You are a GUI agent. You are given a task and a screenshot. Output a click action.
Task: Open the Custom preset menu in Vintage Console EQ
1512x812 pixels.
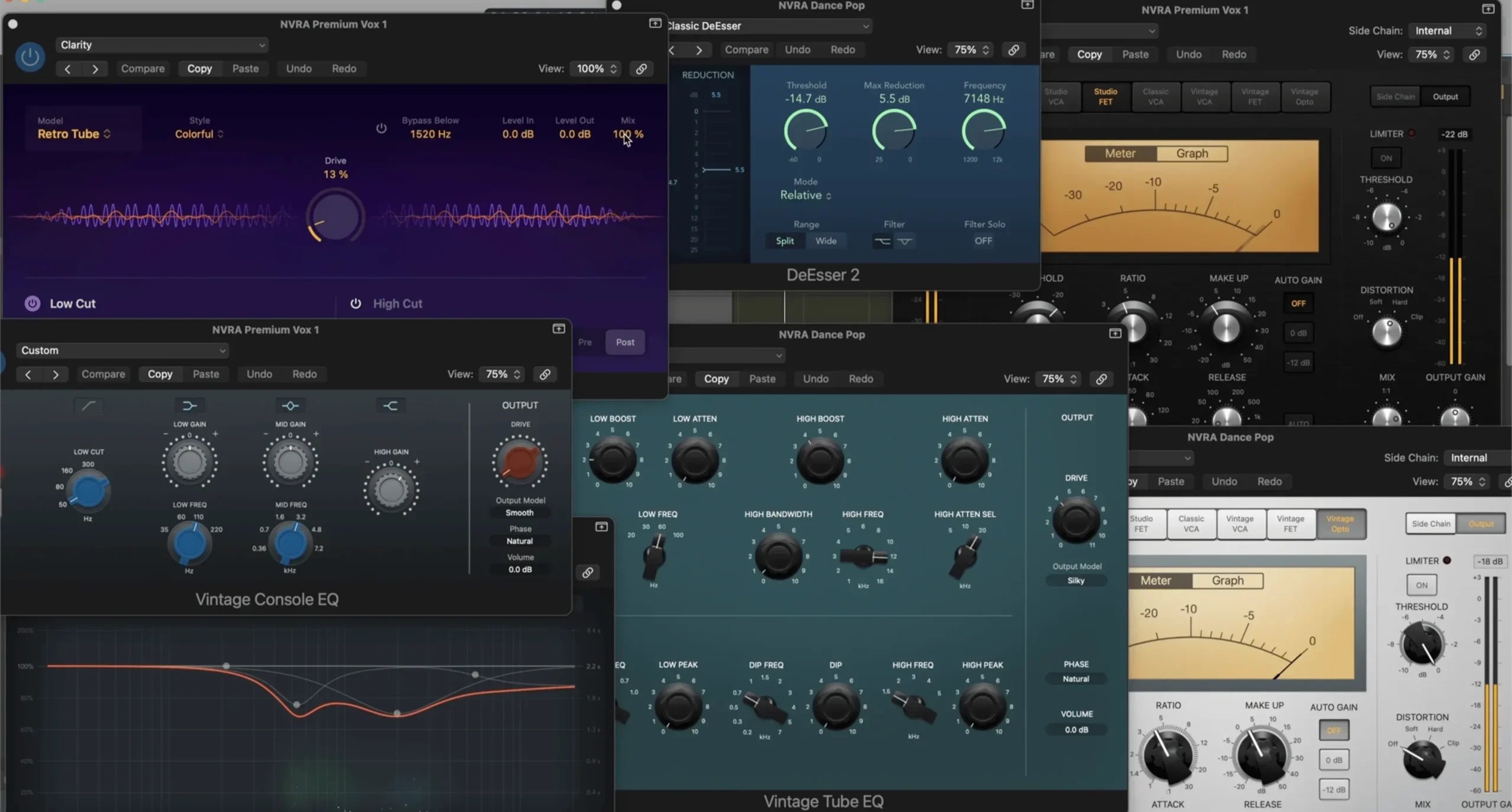point(122,350)
